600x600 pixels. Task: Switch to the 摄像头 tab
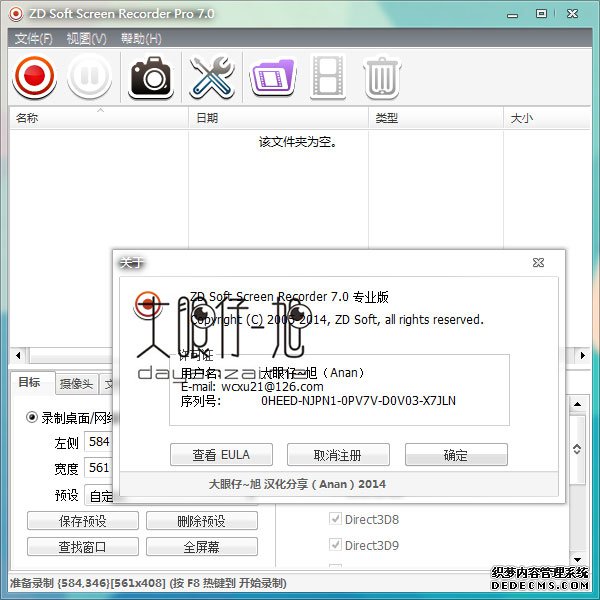click(x=77, y=384)
